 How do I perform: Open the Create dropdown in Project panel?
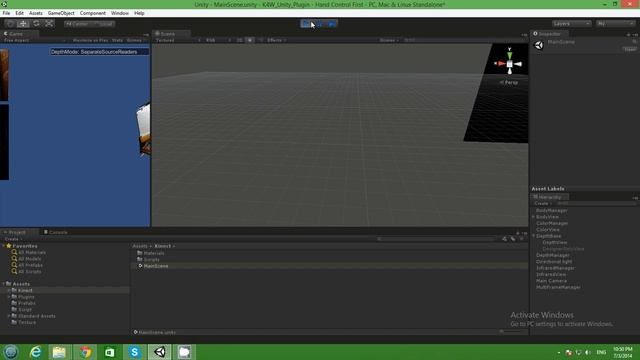[x=13, y=239]
